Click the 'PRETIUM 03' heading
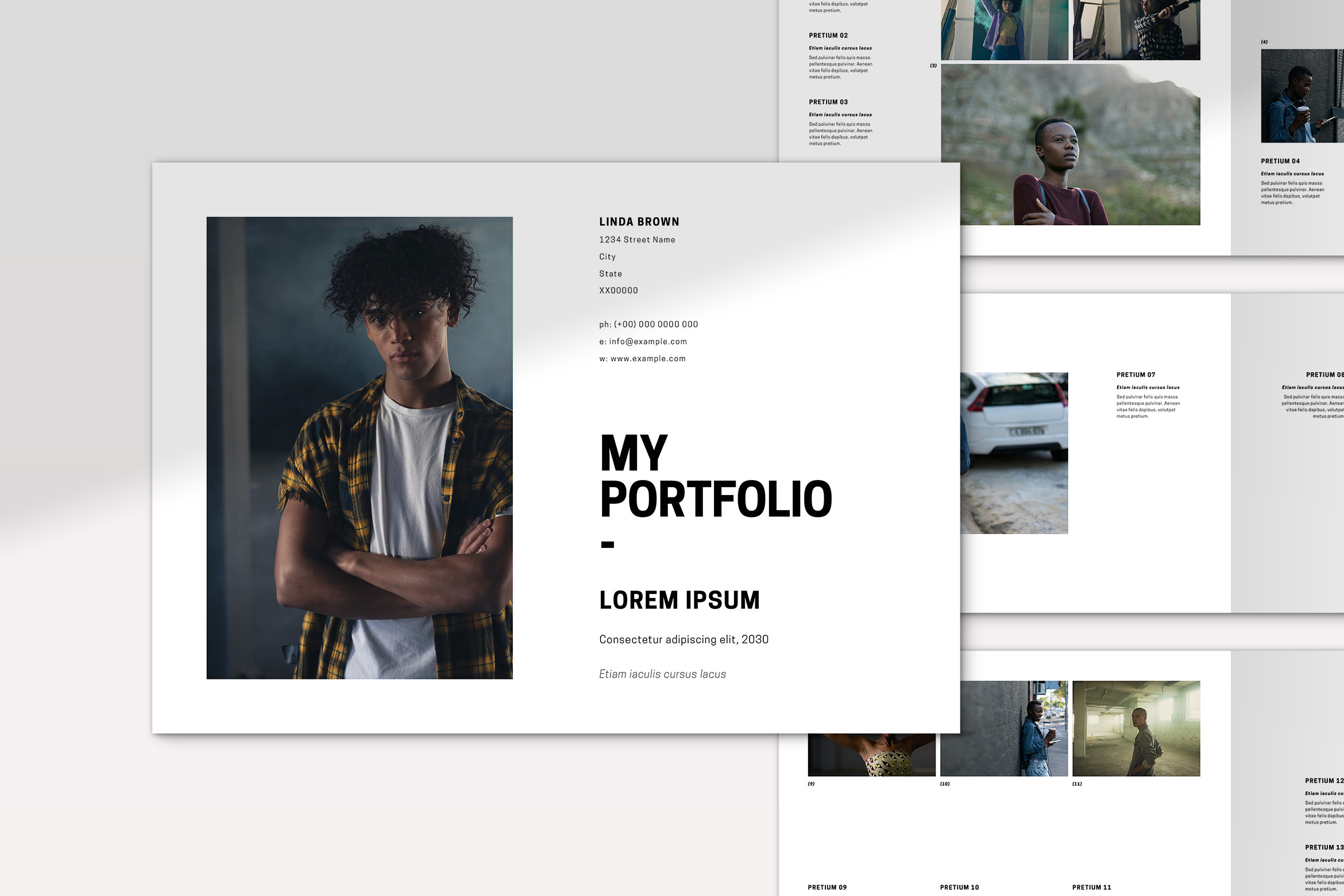Image resolution: width=1344 pixels, height=896 pixels. coord(828,102)
